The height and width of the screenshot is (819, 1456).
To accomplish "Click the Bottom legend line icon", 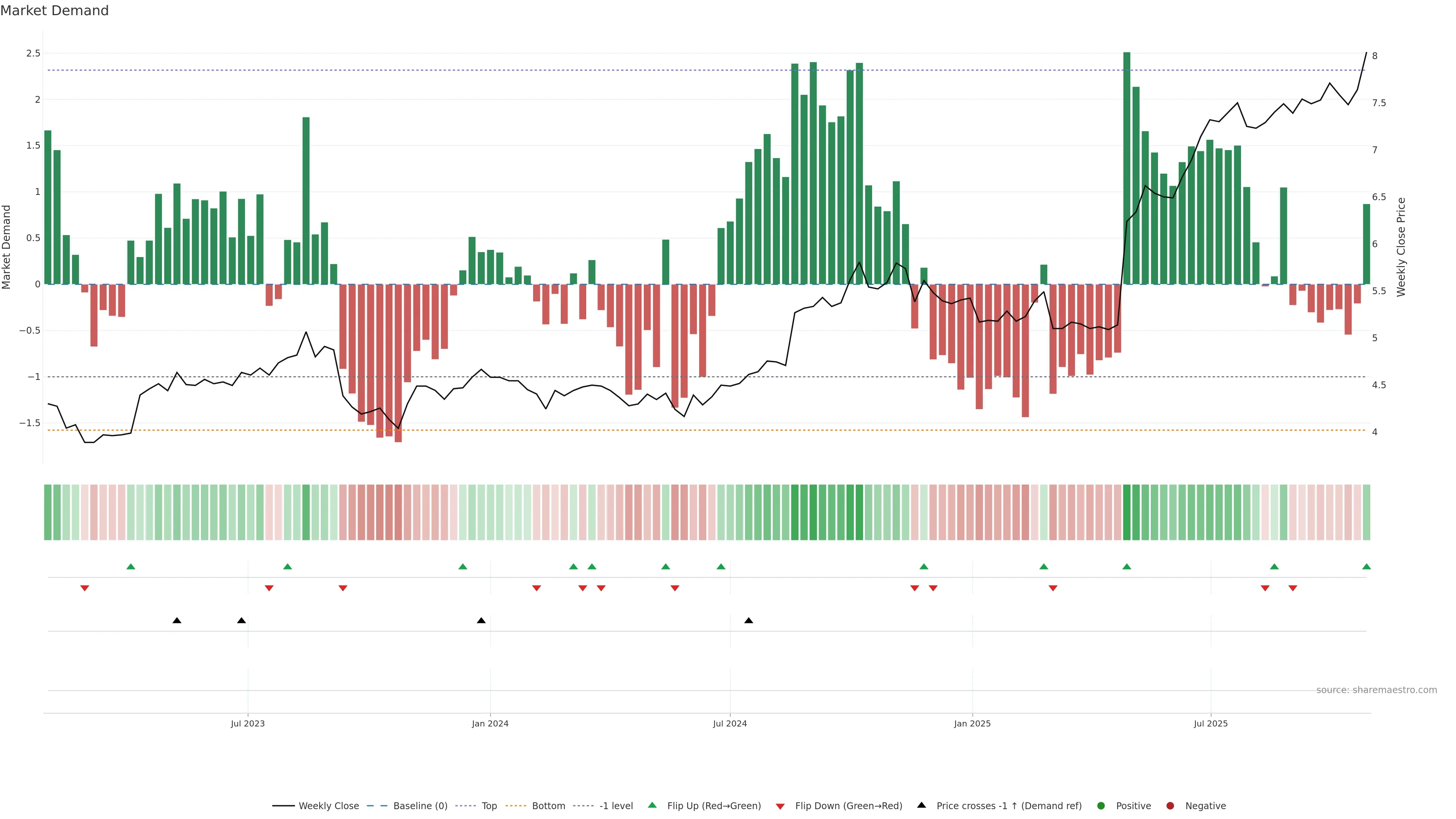I will pyautogui.click(x=516, y=805).
